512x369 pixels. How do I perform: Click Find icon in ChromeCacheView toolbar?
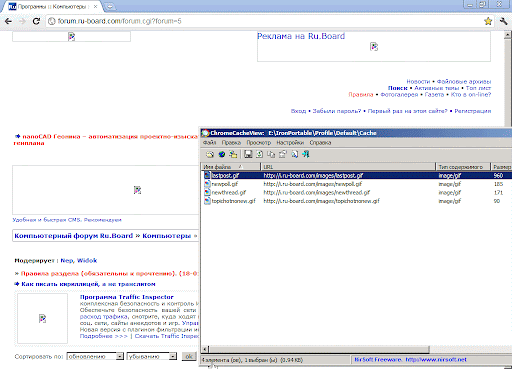(x=295, y=154)
